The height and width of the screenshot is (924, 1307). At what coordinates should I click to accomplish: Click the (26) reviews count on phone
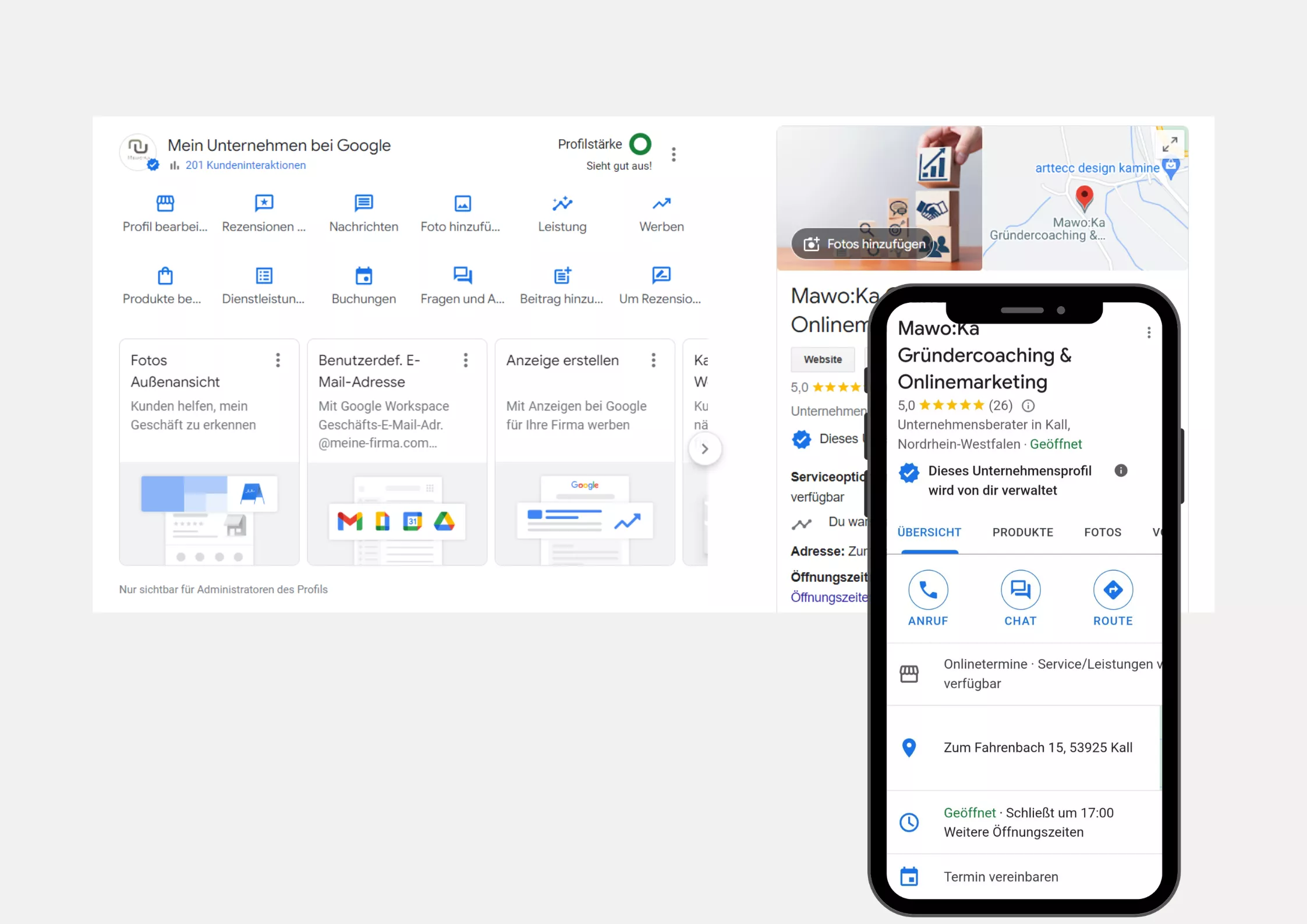pos(1001,405)
